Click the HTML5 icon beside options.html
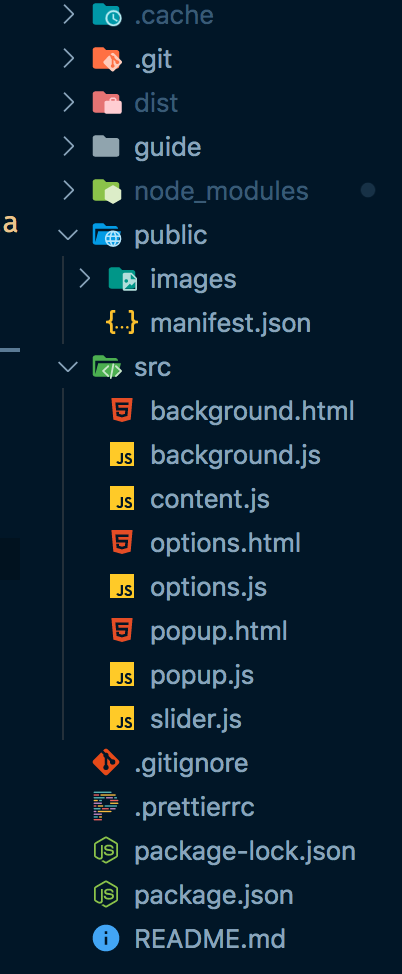The image size is (402, 974). (122, 544)
